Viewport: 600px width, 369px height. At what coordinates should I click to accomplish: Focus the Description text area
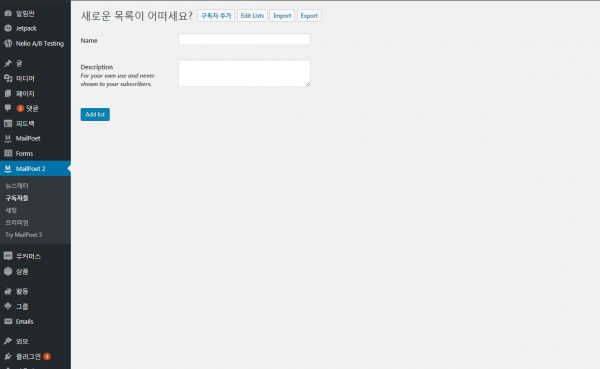(x=244, y=73)
